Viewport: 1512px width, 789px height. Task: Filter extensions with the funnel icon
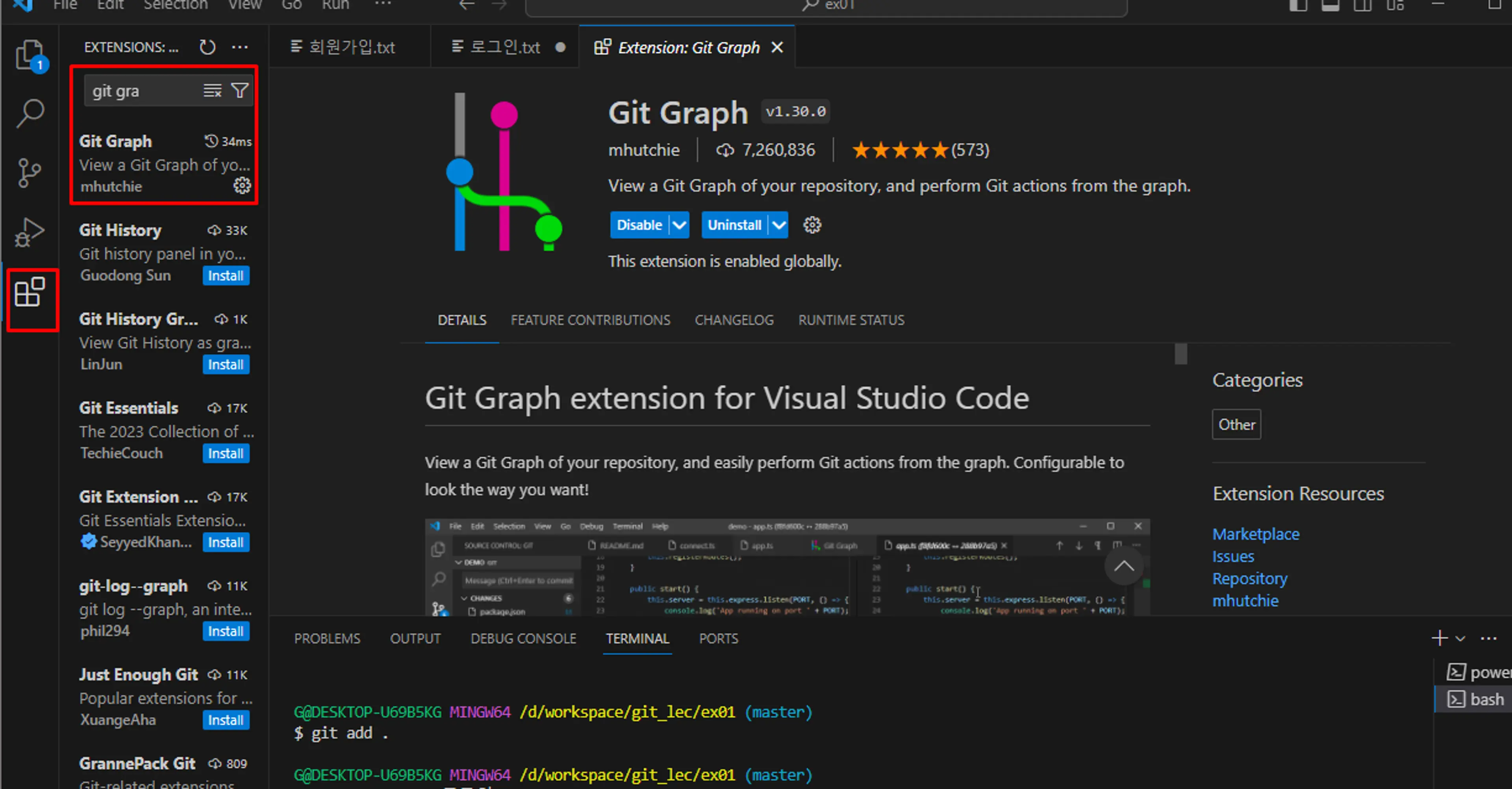pyautogui.click(x=239, y=91)
